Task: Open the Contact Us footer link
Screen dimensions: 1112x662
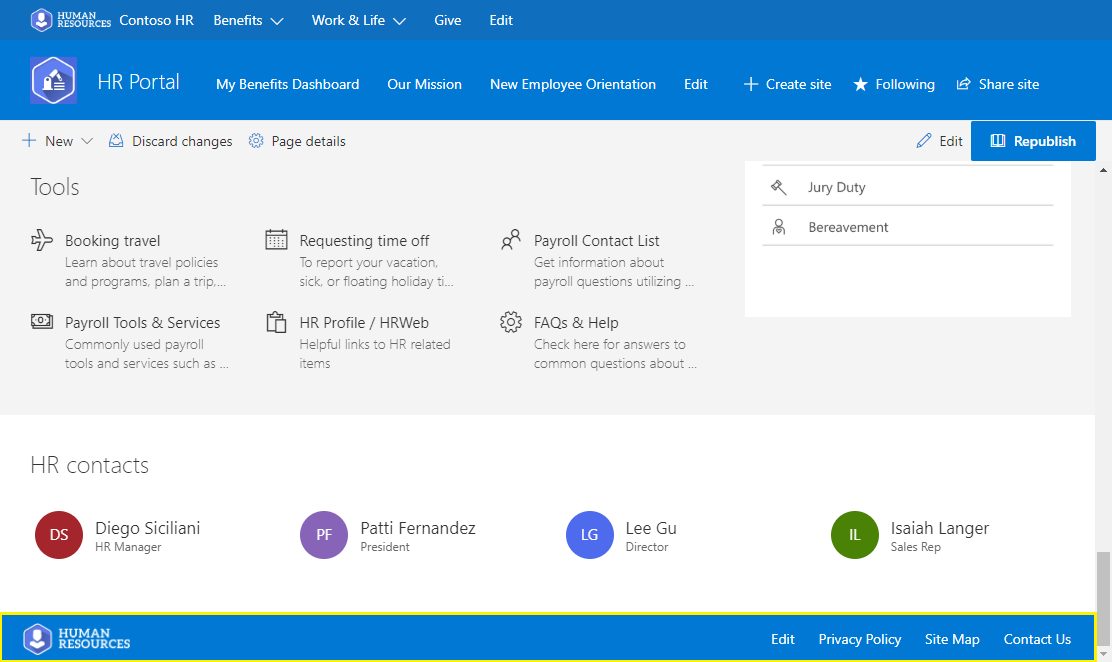Action: pos(1037,639)
